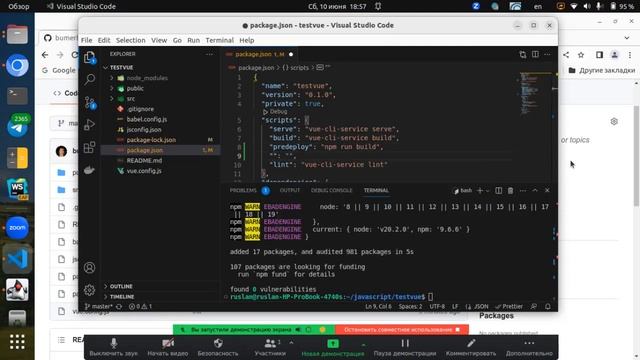Open vue.config.js in the explorer

coord(144,171)
